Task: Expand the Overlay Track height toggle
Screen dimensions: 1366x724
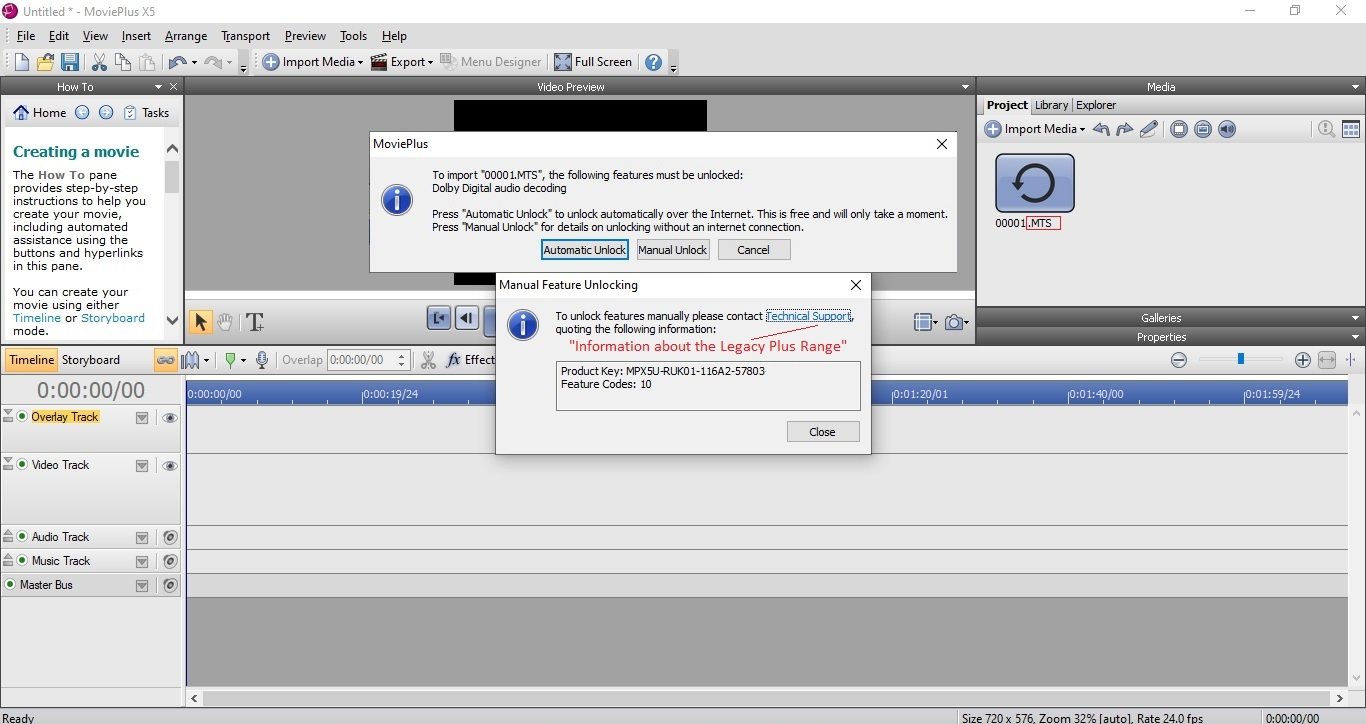Action: point(8,416)
